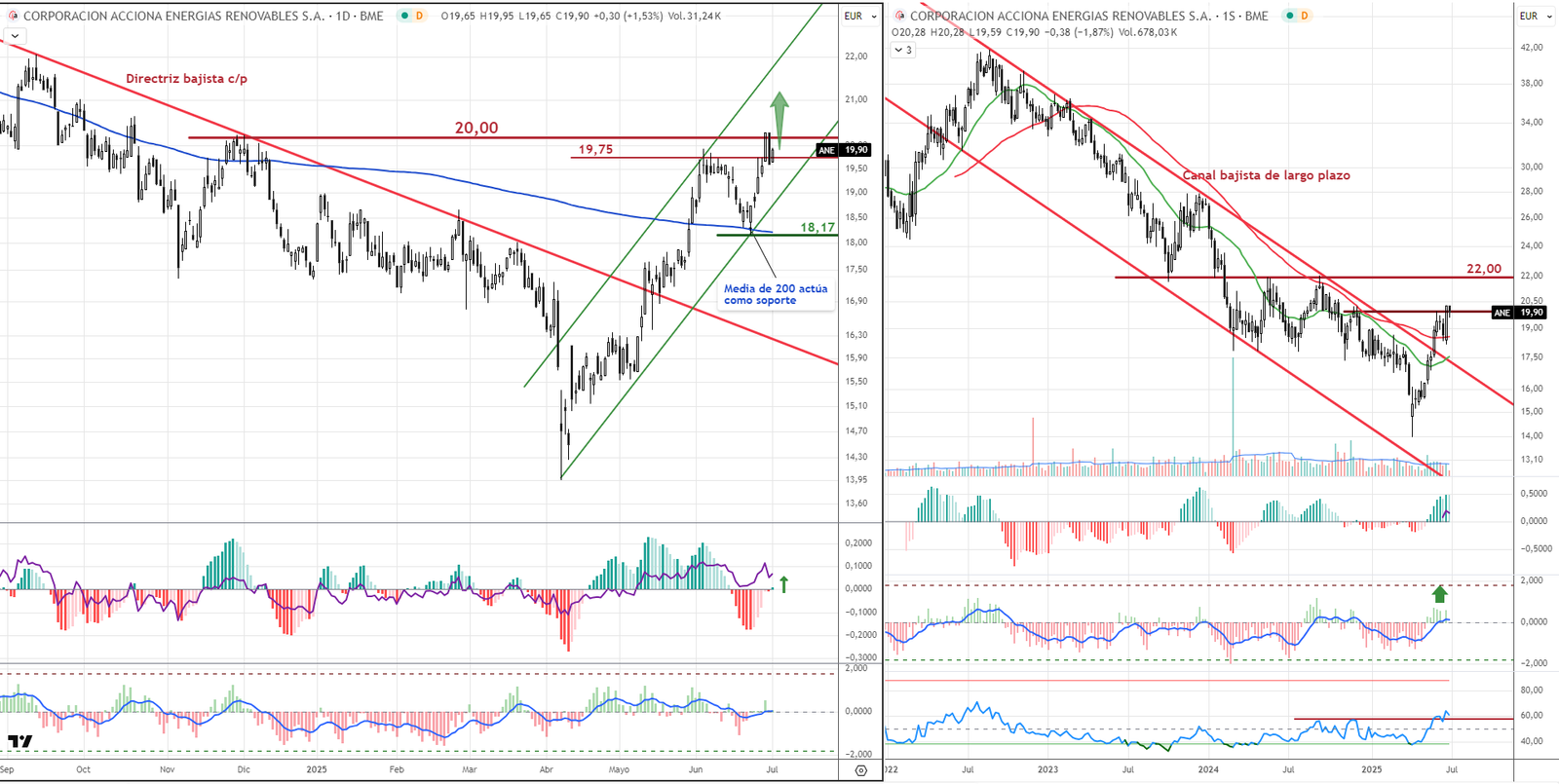Click the 'Sep' label on the time axis
1559x784 pixels.
point(7,769)
